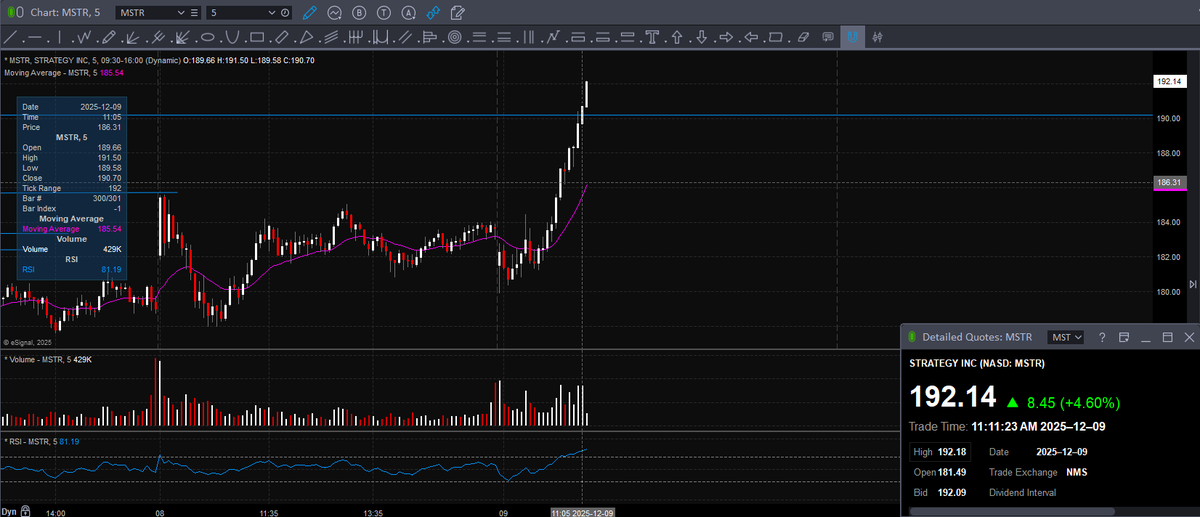Select the zigzag wave drawing tool
The height and width of the screenshot is (517, 1200).
click(x=85, y=37)
